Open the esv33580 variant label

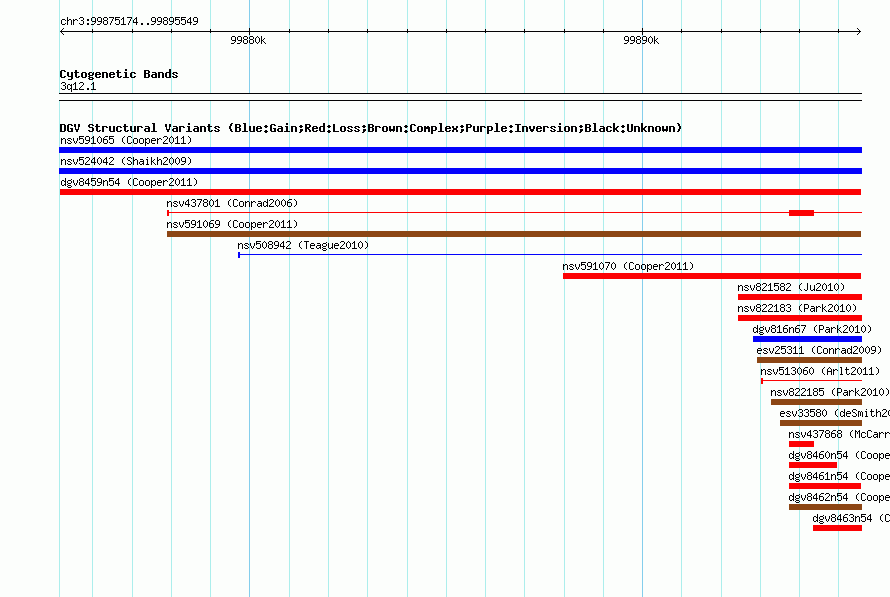[x=834, y=413]
